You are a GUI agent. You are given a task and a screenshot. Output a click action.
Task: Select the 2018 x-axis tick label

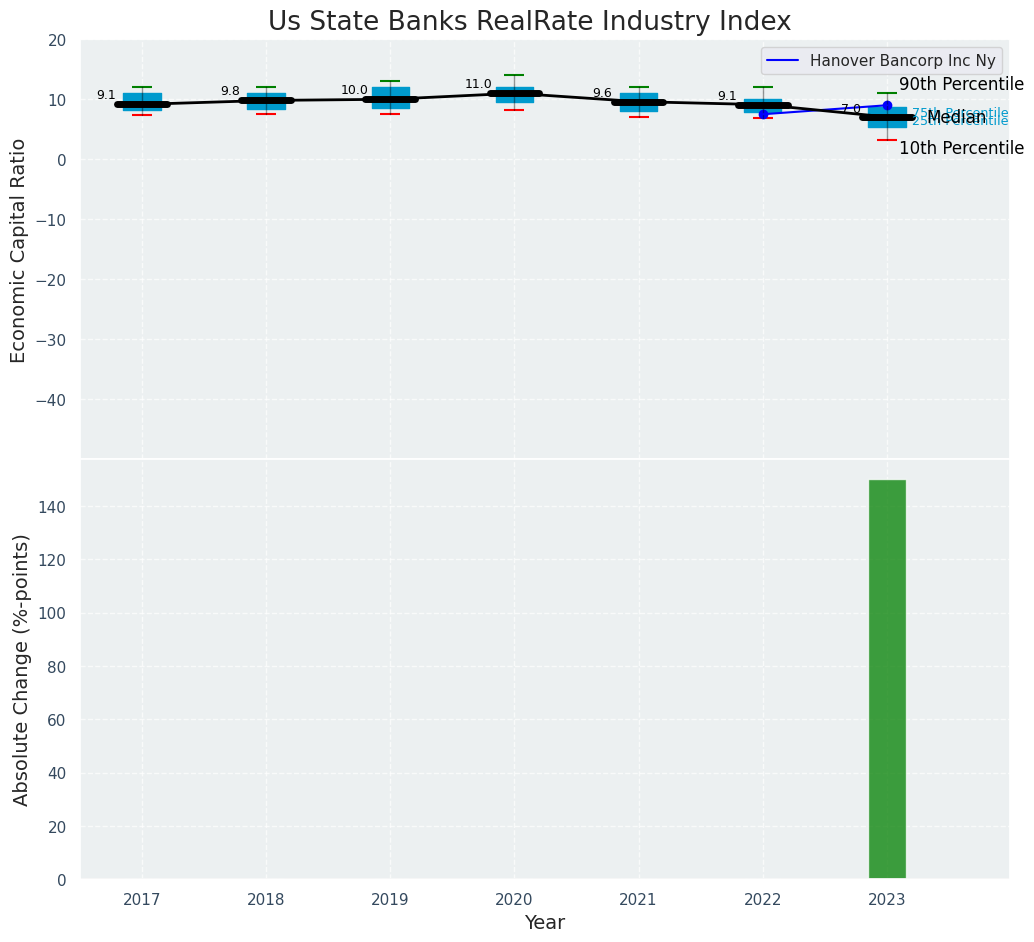tap(266, 900)
